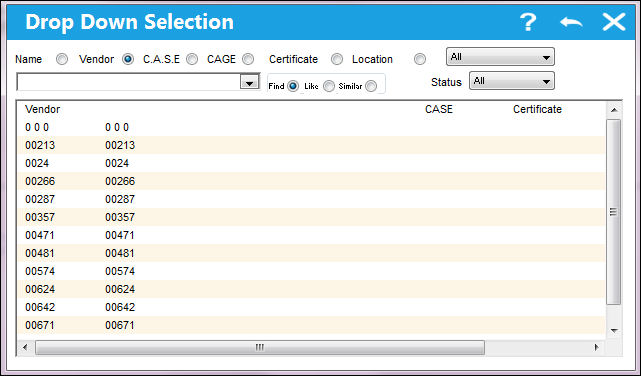Click the horizontal scrollbar left arrow
641x376 pixels.
(25, 347)
